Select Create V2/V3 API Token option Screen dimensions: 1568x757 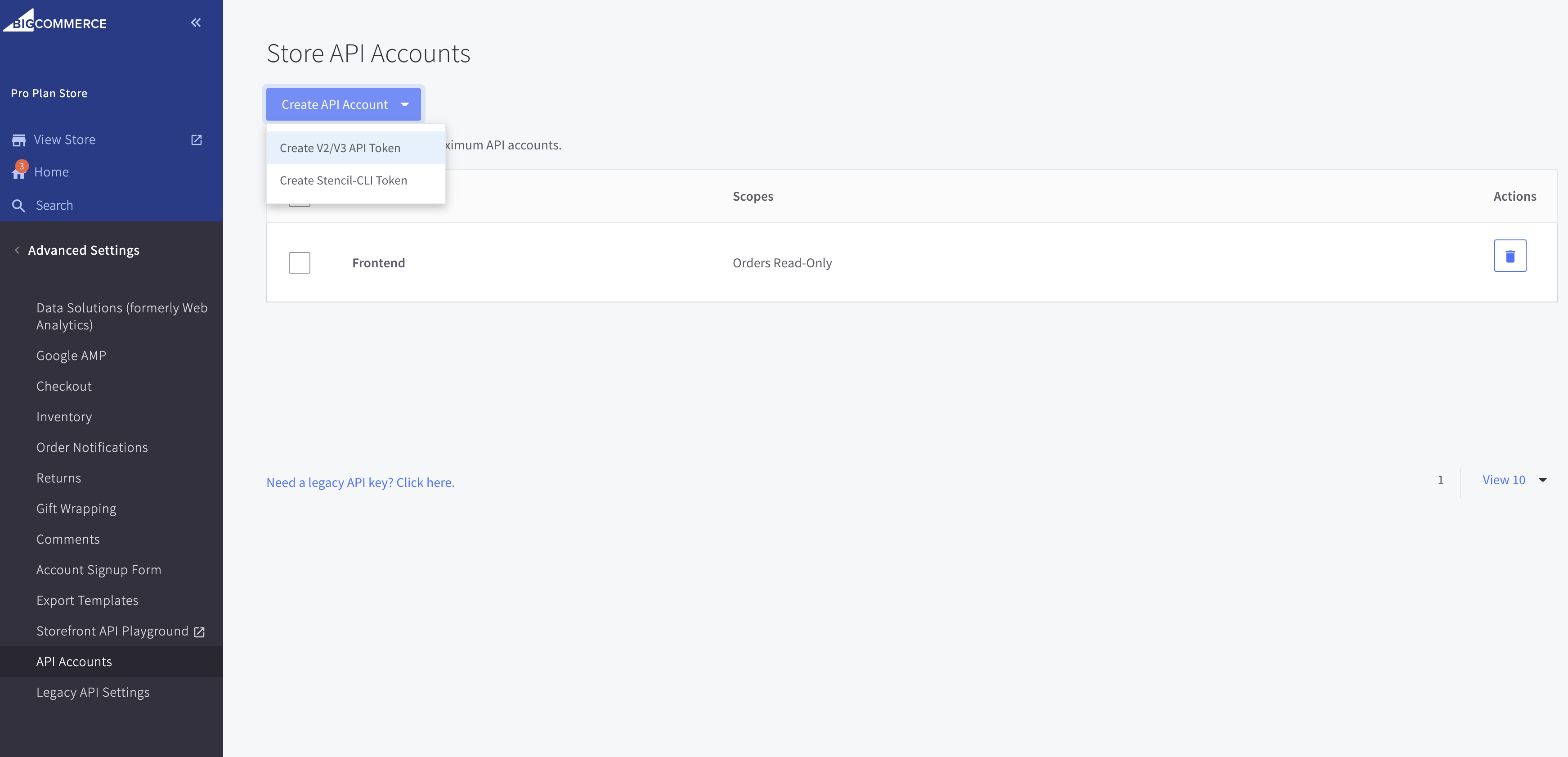click(340, 148)
